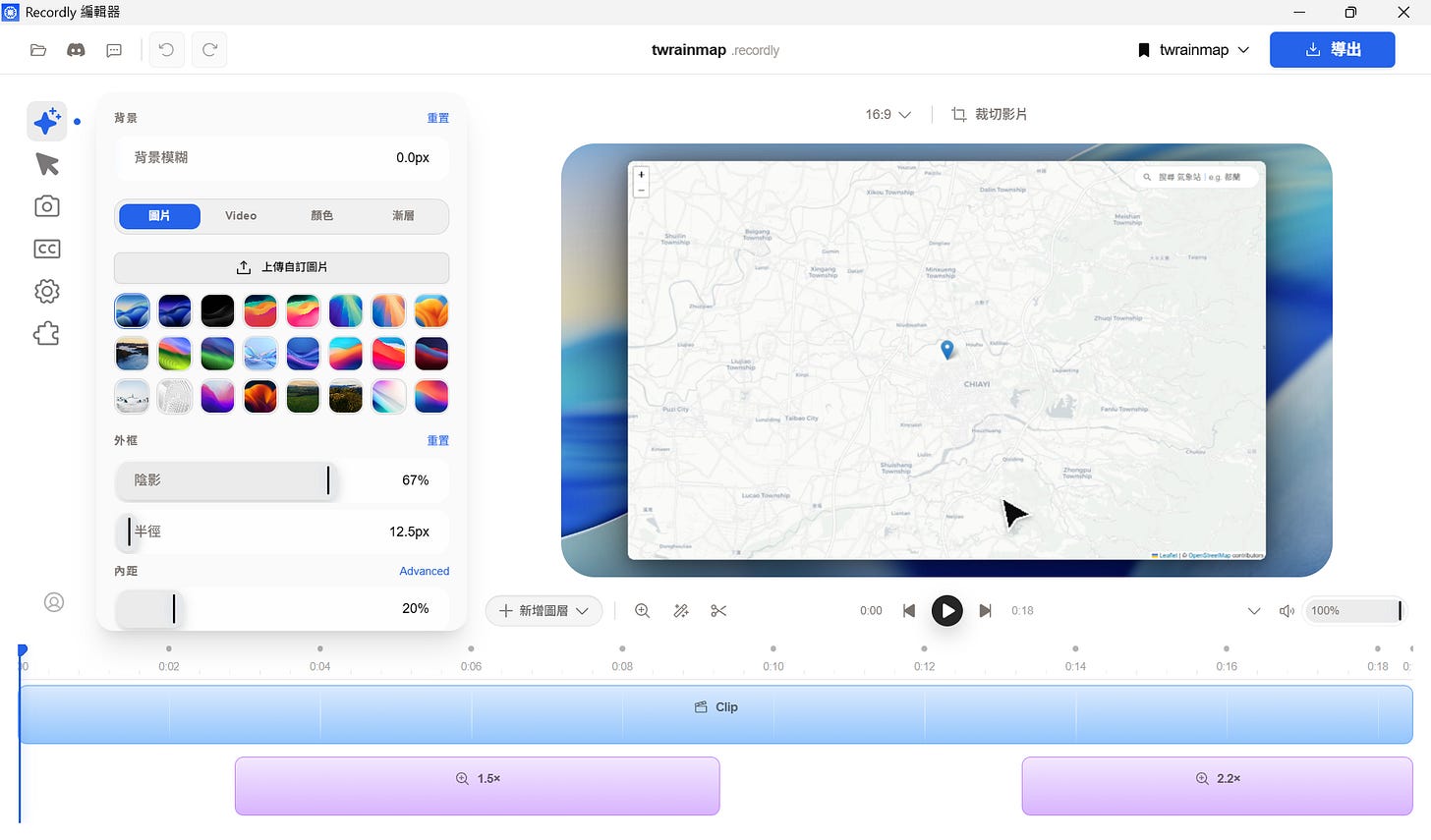Select the first blue wave wallpaper thumbnail
This screenshot has width=1431, height=840.
tap(133, 311)
